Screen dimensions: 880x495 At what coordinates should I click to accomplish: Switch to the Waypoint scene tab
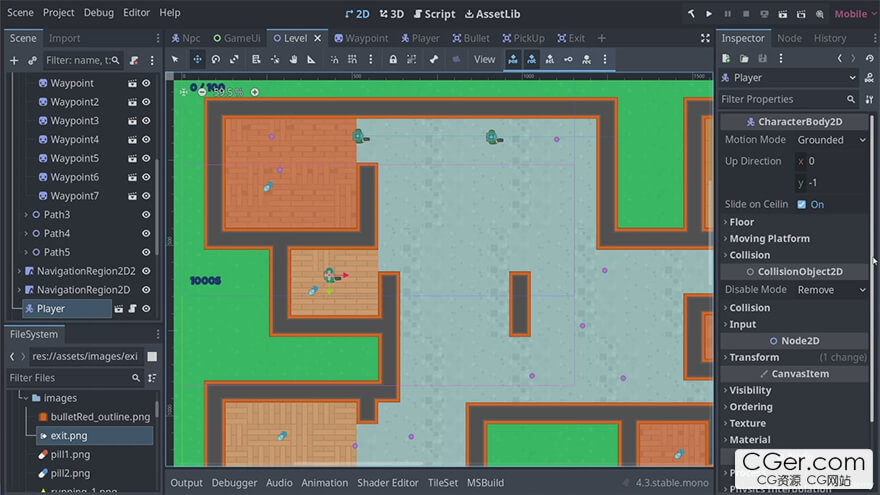tap(361, 38)
